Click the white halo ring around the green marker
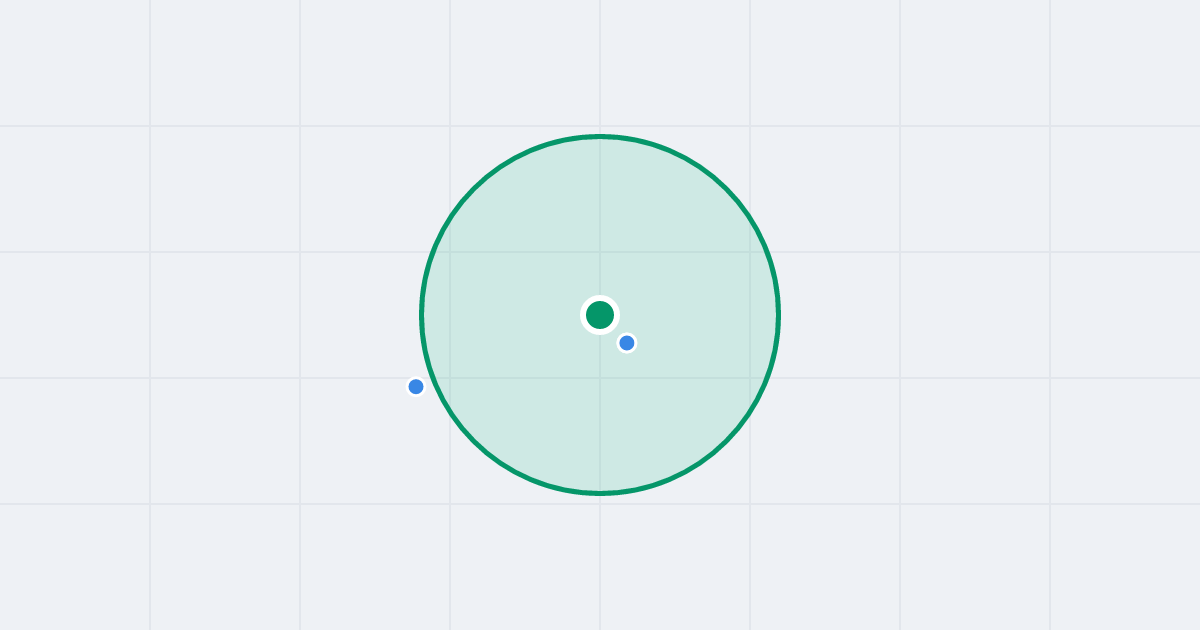Image resolution: width=1200 pixels, height=630 pixels. pyautogui.click(x=600, y=298)
